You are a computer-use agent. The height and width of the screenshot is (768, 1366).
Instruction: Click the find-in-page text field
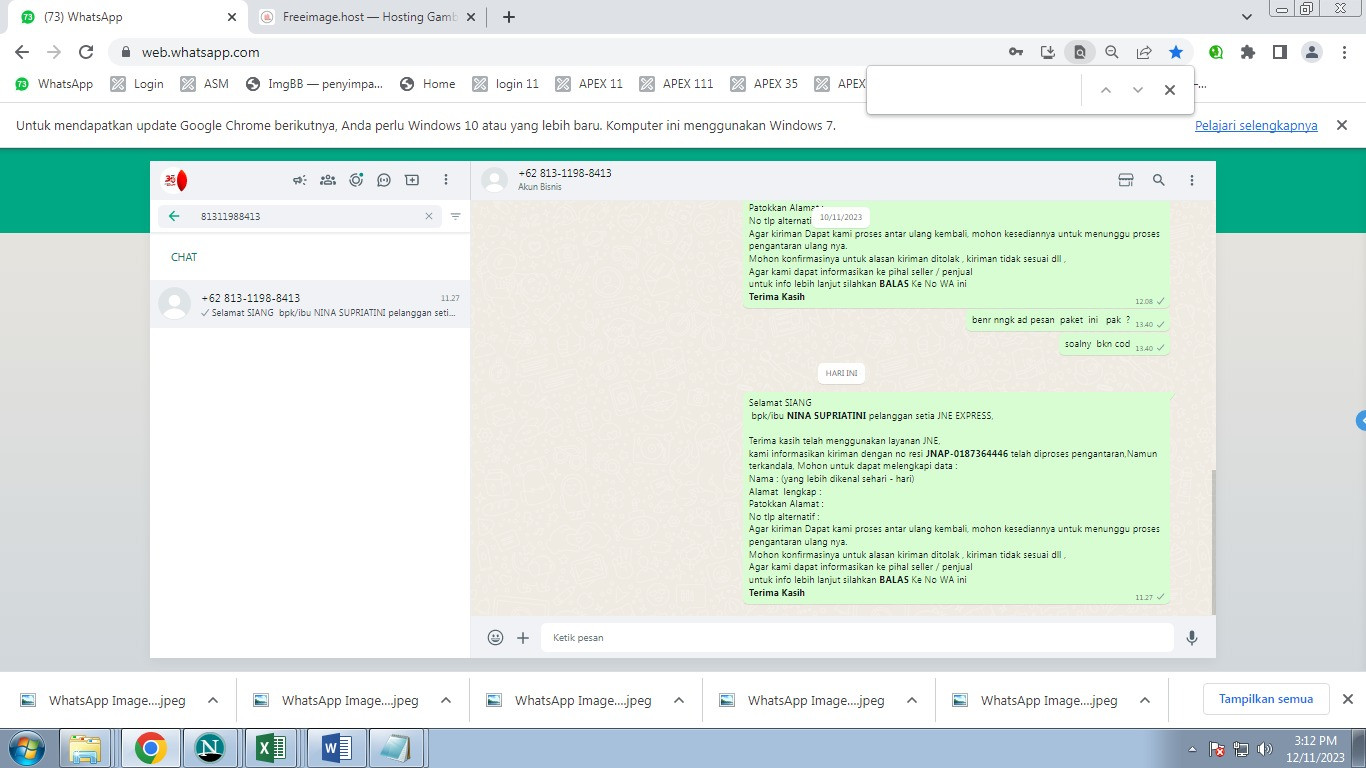(975, 90)
